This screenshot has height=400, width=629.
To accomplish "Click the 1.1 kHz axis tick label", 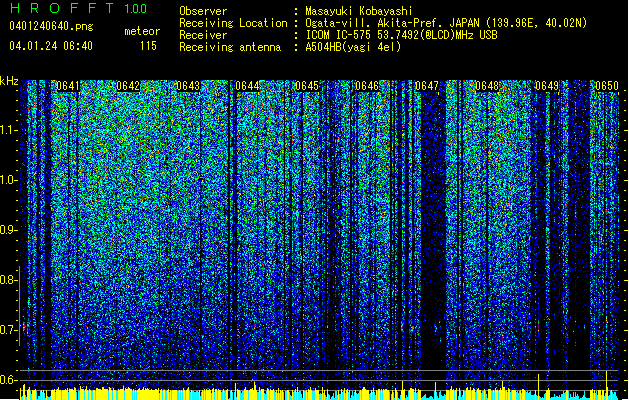I will (x=9, y=130).
